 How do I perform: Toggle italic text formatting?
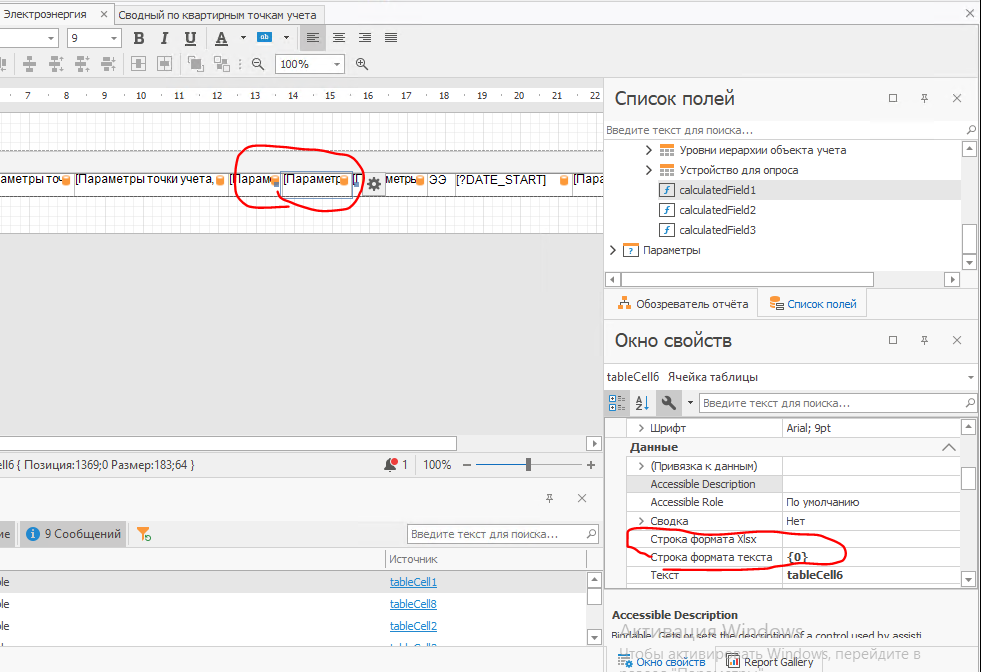(x=164, y=38)
